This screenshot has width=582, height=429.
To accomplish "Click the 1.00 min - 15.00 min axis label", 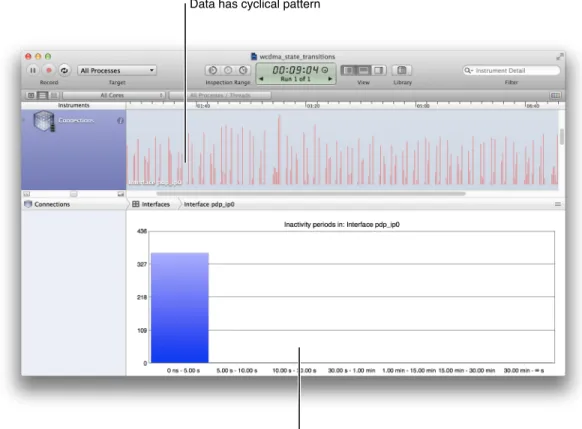I will (409, 370).
